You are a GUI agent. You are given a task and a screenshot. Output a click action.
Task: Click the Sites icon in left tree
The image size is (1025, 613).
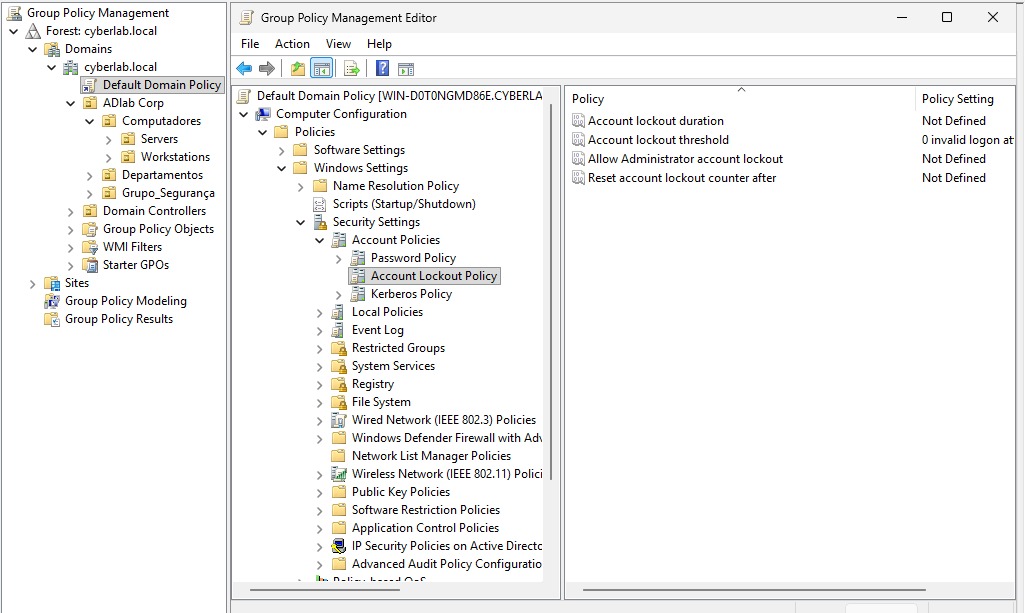(x=52, y=284)
